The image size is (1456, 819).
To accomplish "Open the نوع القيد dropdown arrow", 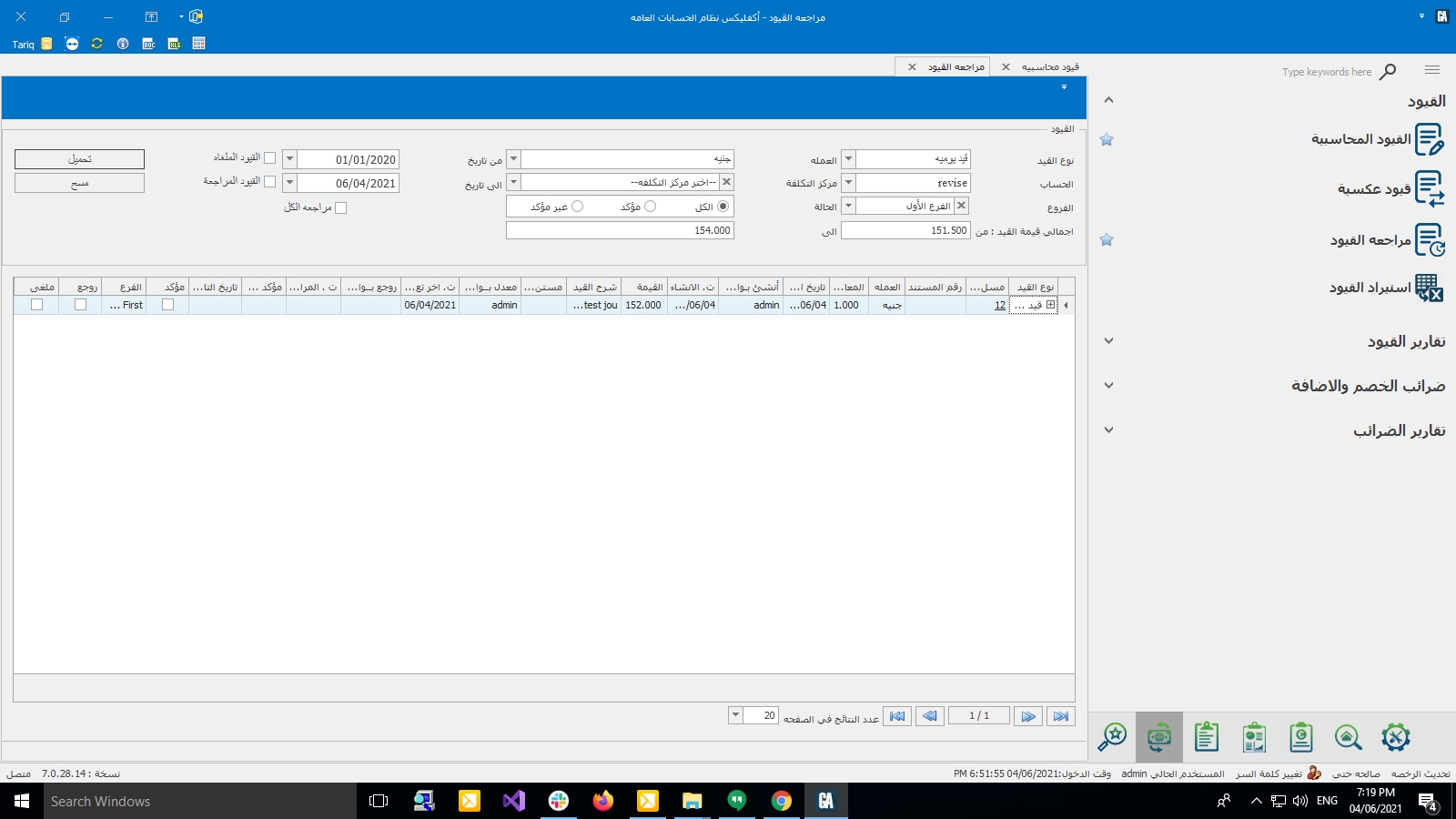I will pos(848,159).
